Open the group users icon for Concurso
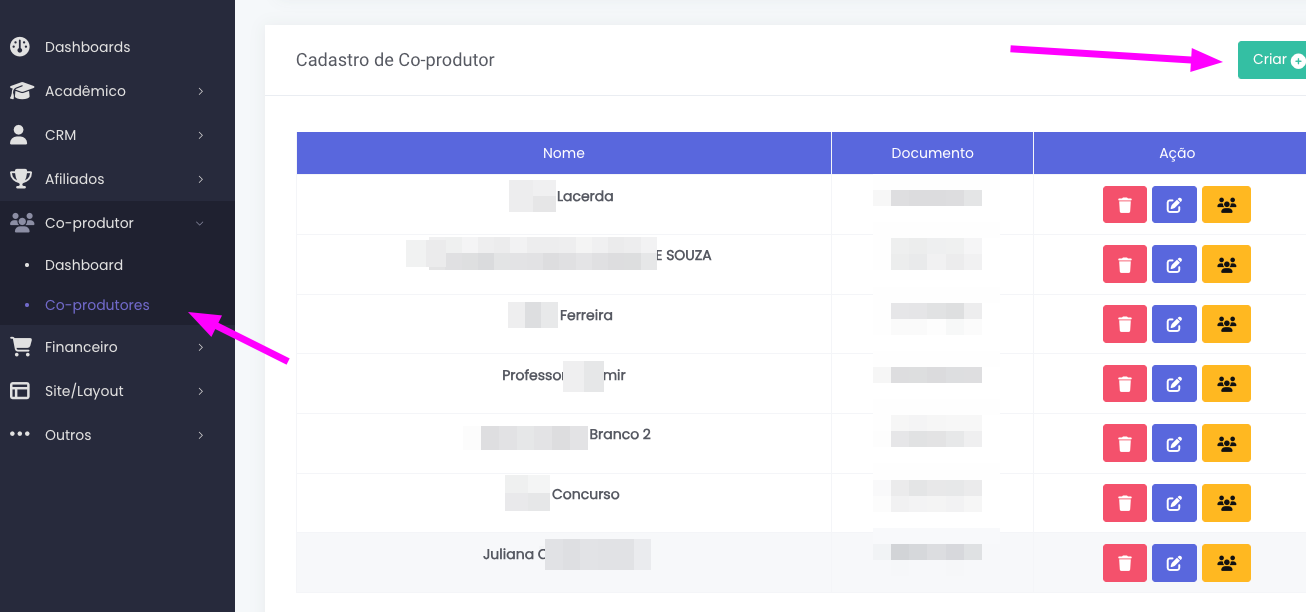The image size is (1306, 612). click(1226, 503)
